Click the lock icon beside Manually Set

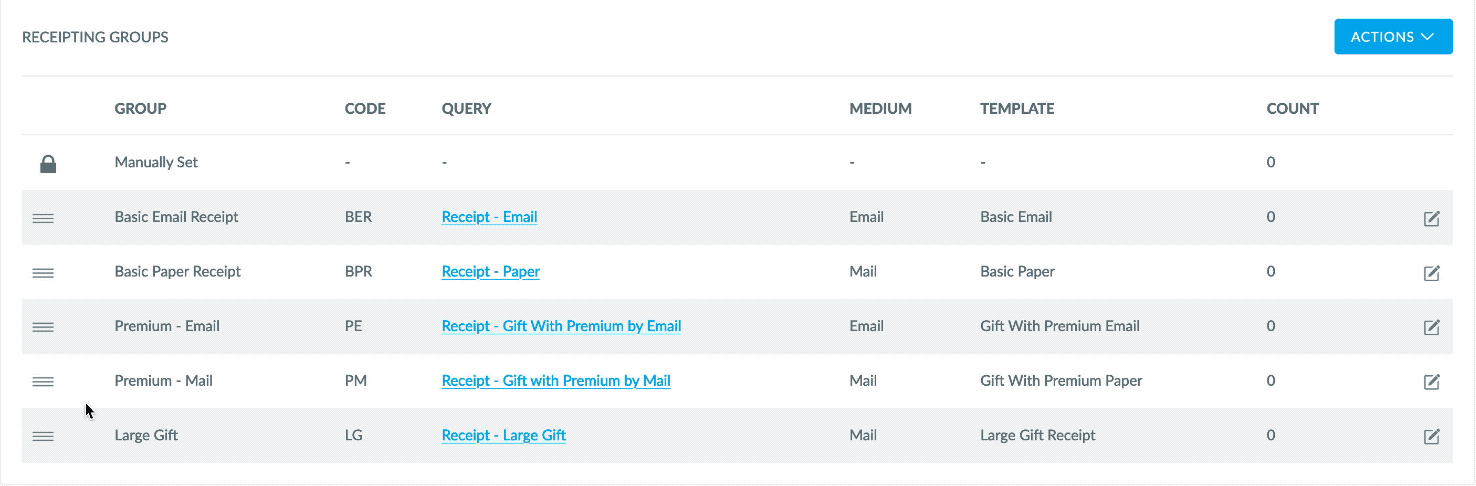(47, 163)
